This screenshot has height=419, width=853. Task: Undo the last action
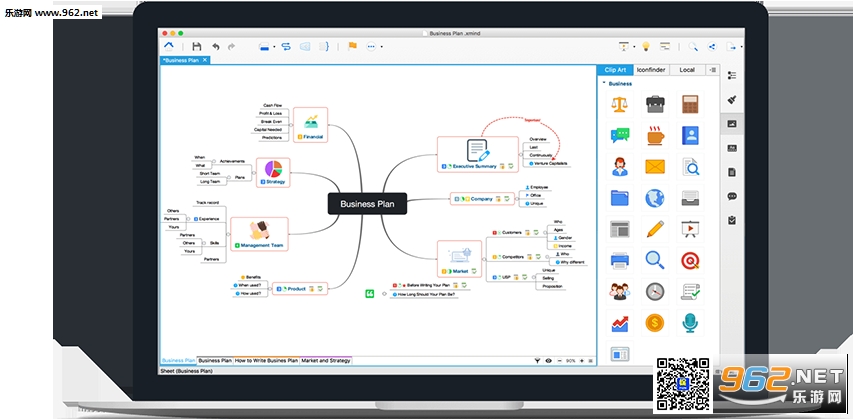pos(215,47)
